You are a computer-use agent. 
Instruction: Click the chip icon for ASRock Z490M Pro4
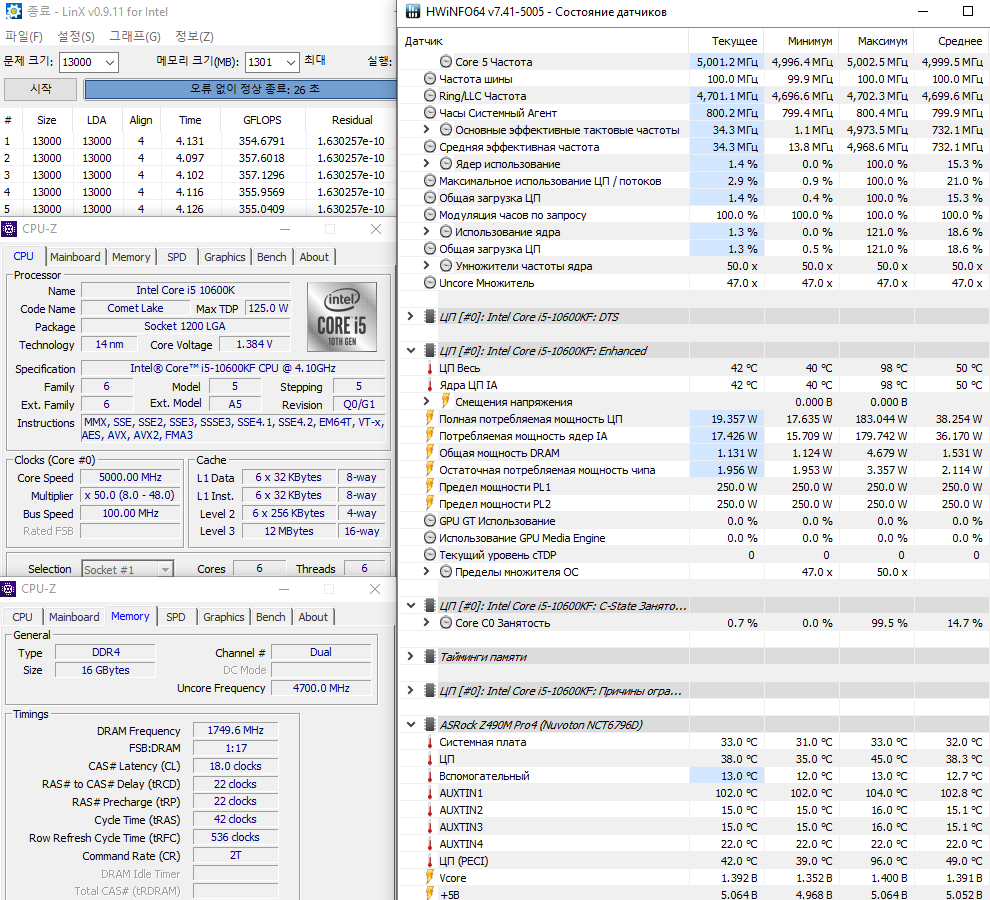429,724
